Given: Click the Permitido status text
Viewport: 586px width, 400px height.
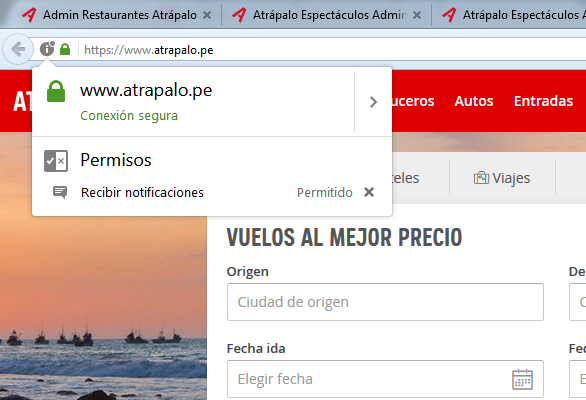Looking at the screenshot, I should [324, 193].
